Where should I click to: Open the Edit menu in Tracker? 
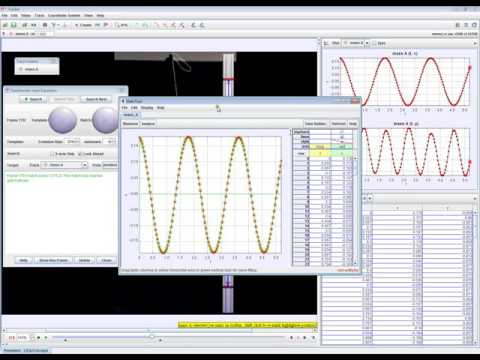point(14,15)
